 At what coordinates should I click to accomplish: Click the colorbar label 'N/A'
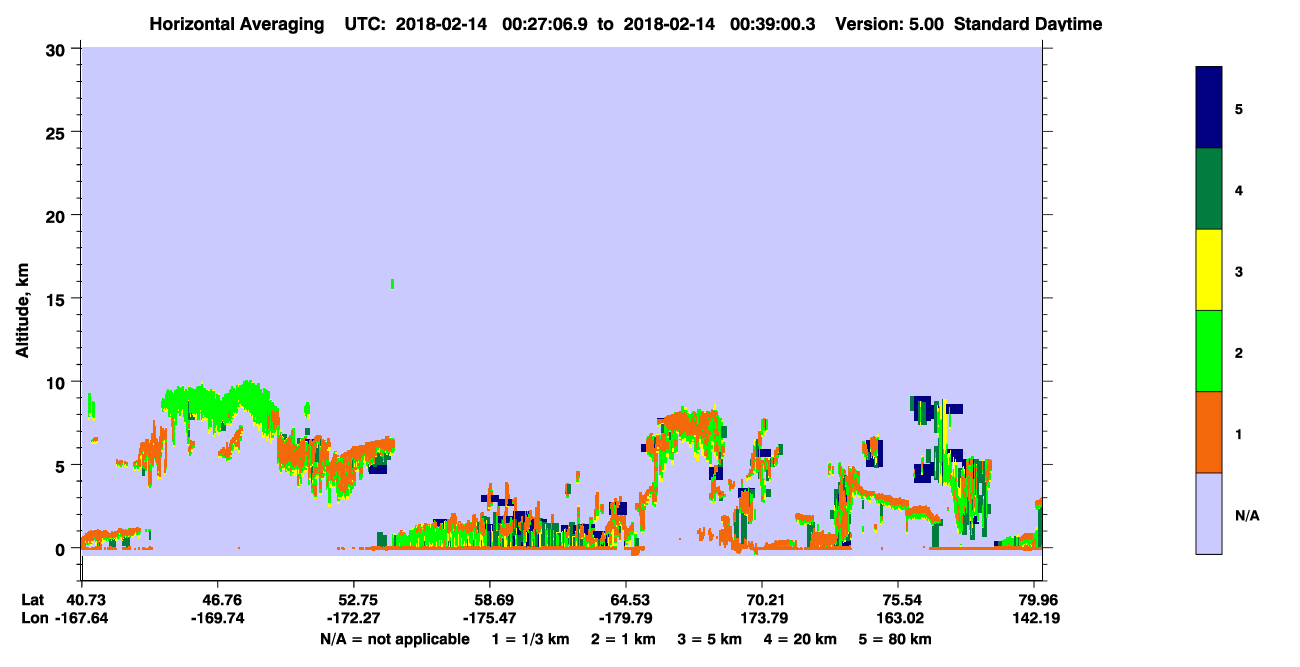[1246, 515]
